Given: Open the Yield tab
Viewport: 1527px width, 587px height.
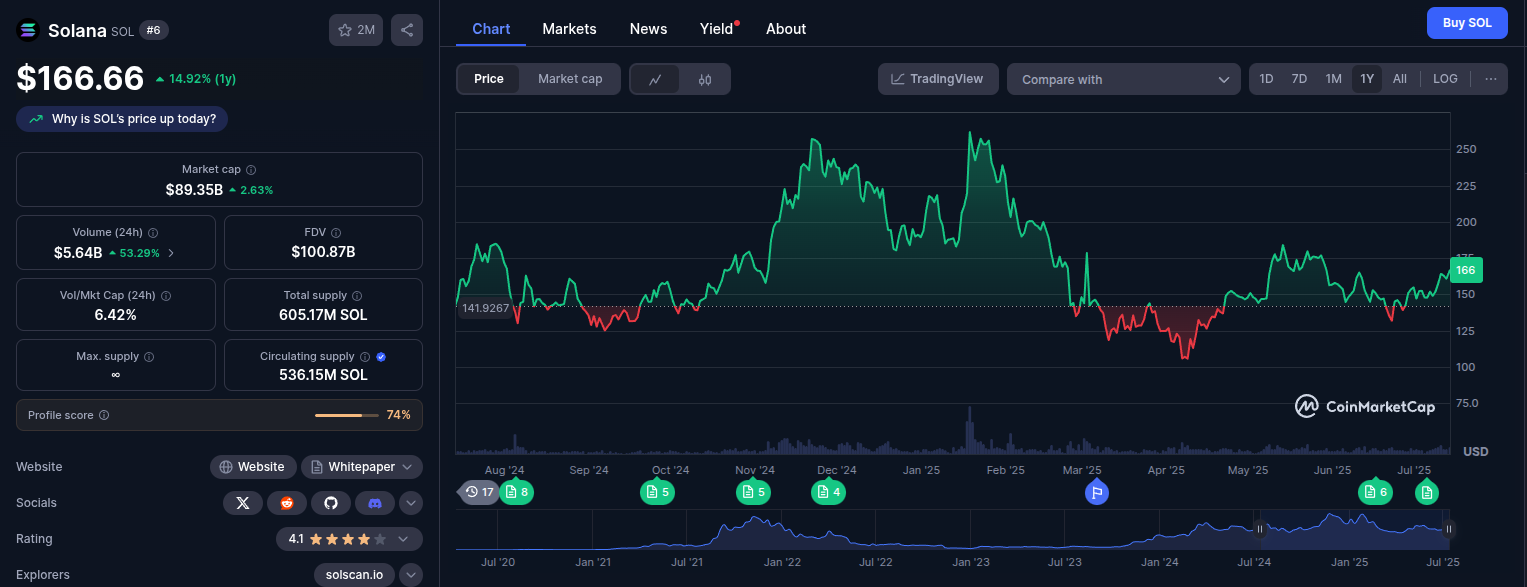Looking at the screenshot, I should click(x=717, y=29).
